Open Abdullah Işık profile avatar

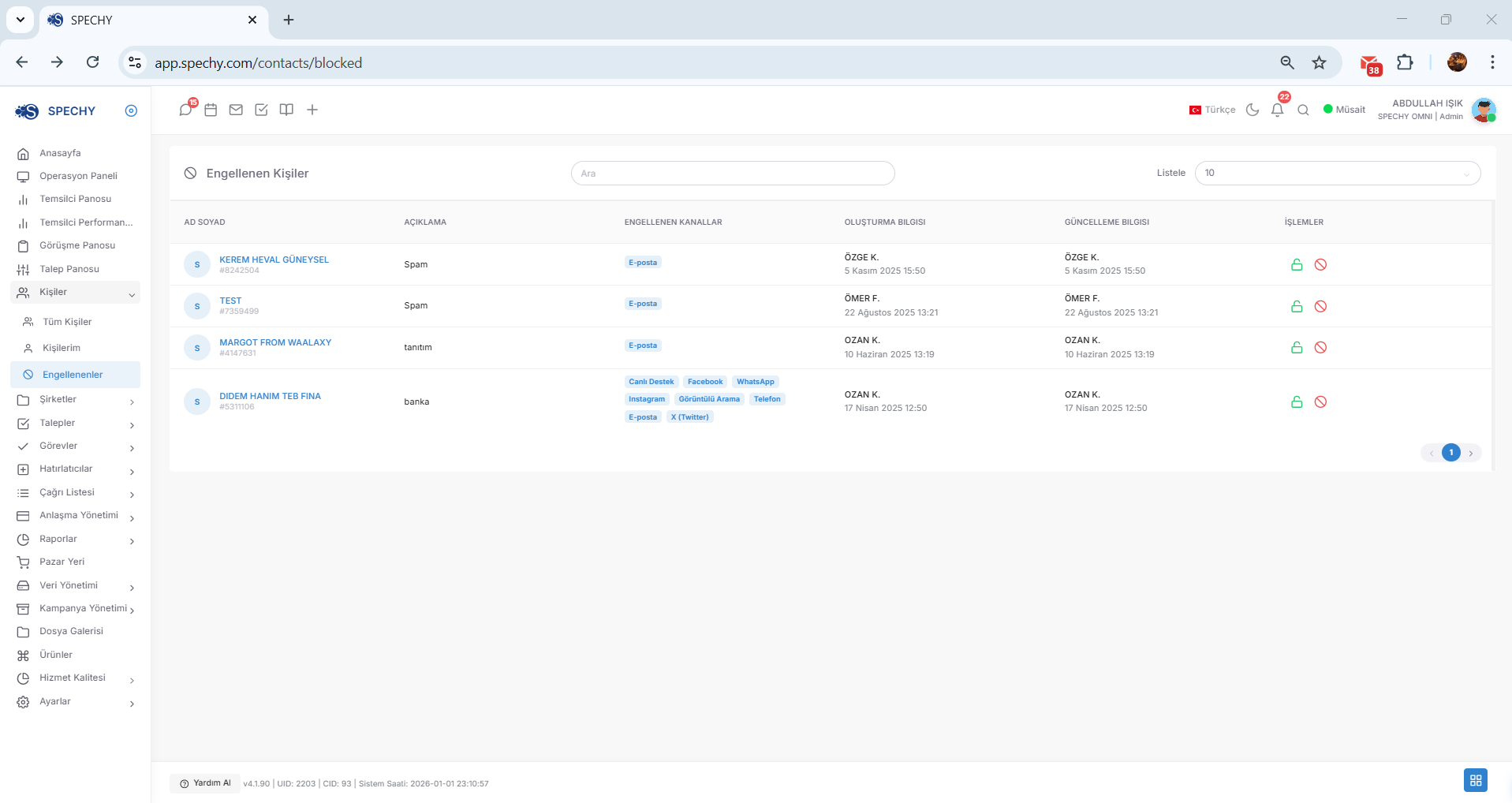[x=1484, y=110]
